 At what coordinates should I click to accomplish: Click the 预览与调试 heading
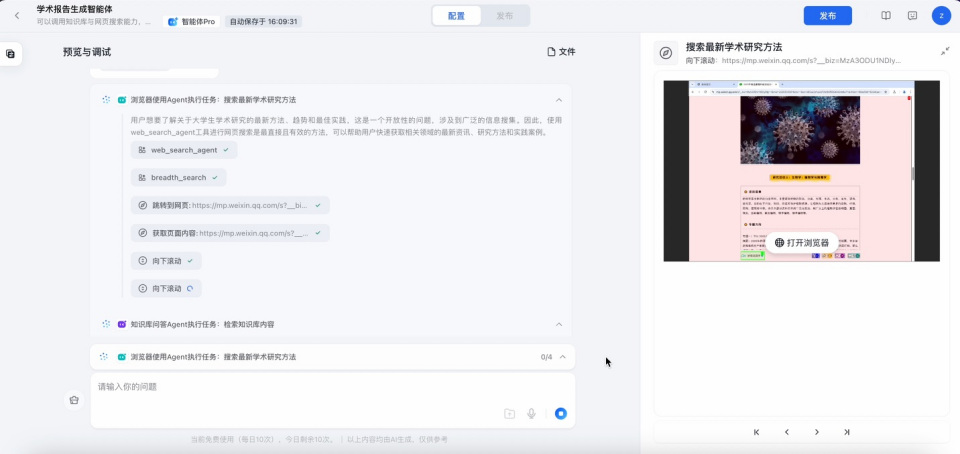click(x=87, y=52)
